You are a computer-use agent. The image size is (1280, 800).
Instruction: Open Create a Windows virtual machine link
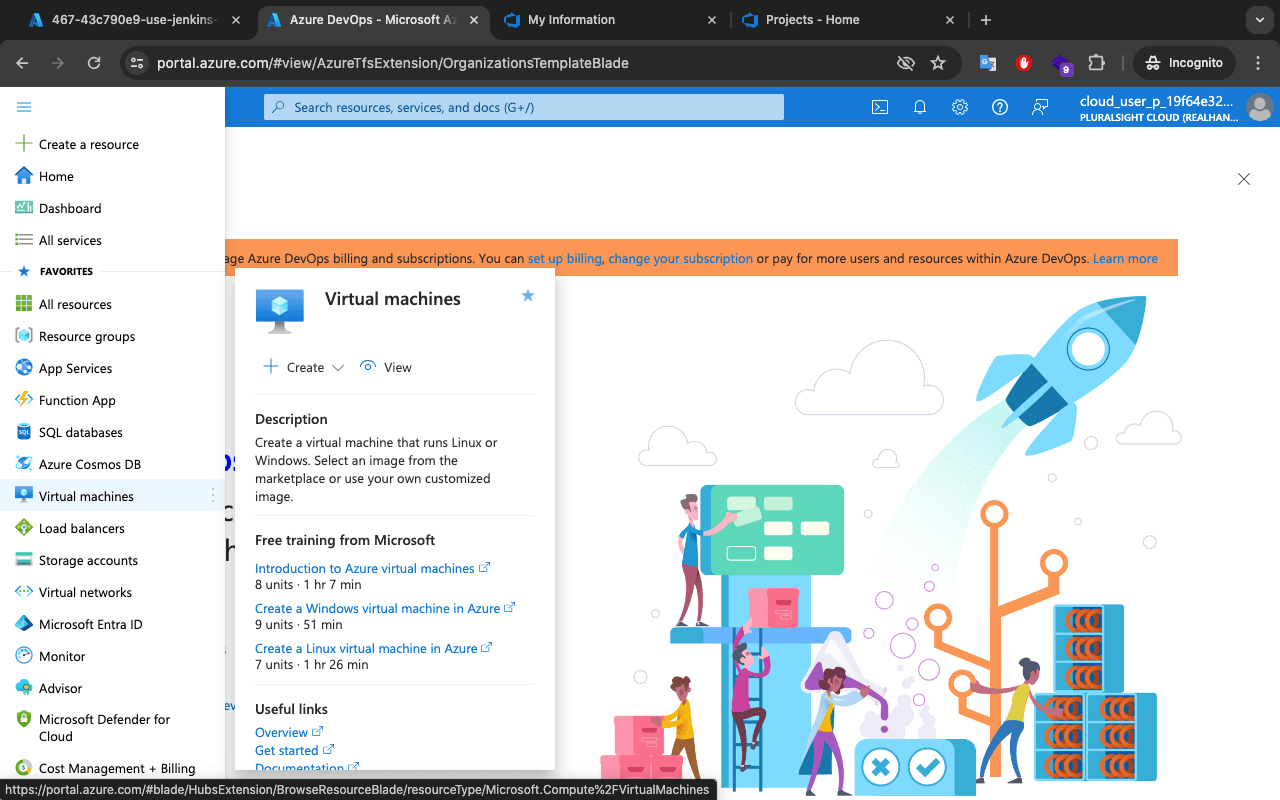pyautogui.click(x=385, y=608)
